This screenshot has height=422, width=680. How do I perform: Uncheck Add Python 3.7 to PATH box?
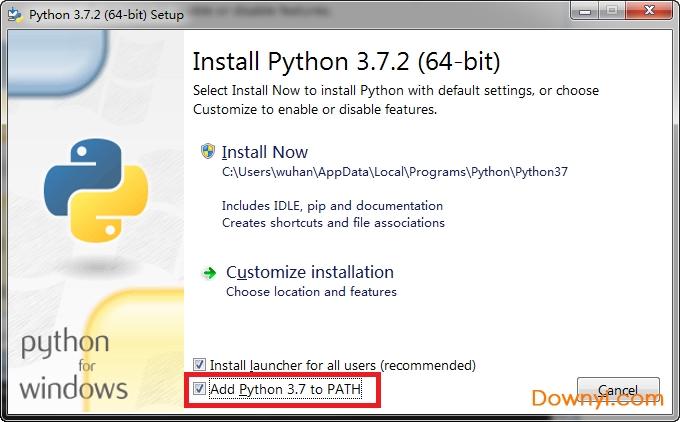click(200, 388)
